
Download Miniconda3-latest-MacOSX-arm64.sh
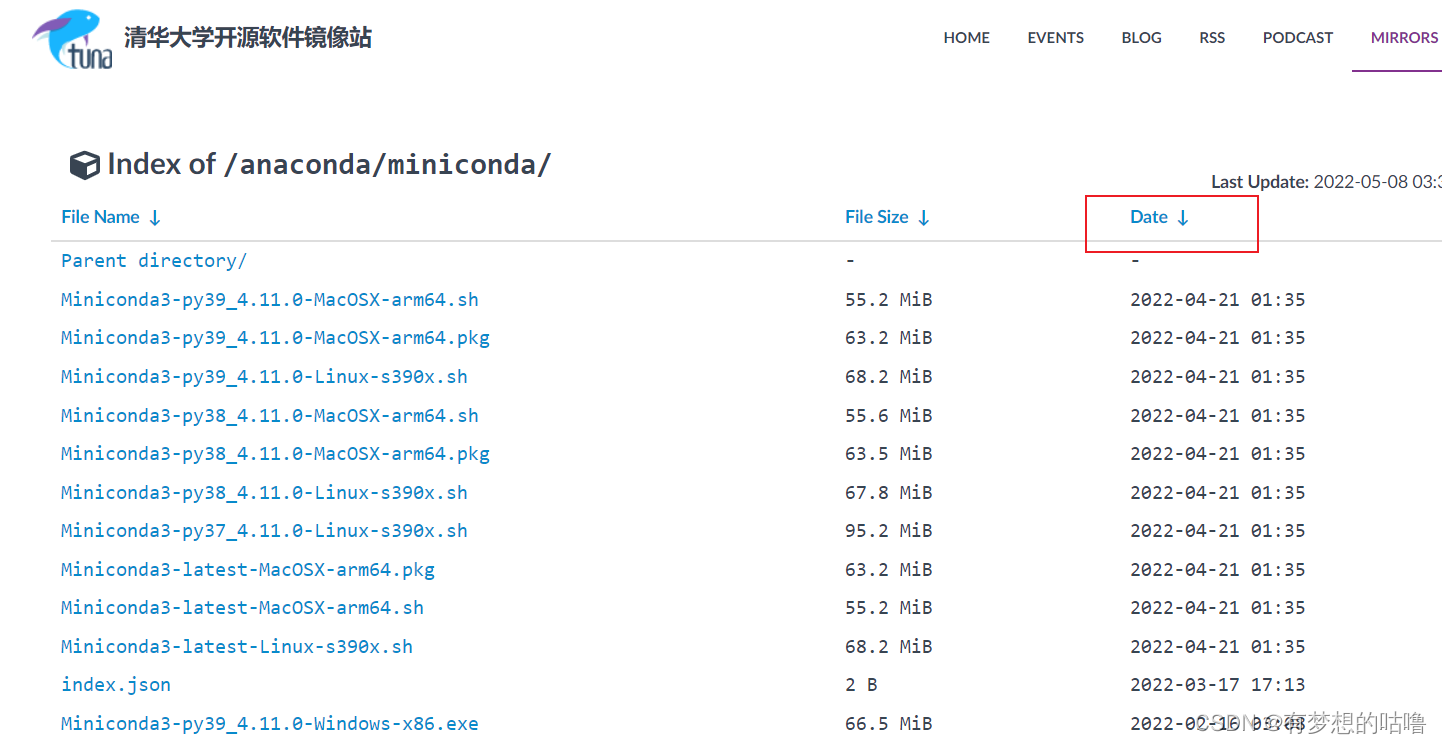[242, 608]
